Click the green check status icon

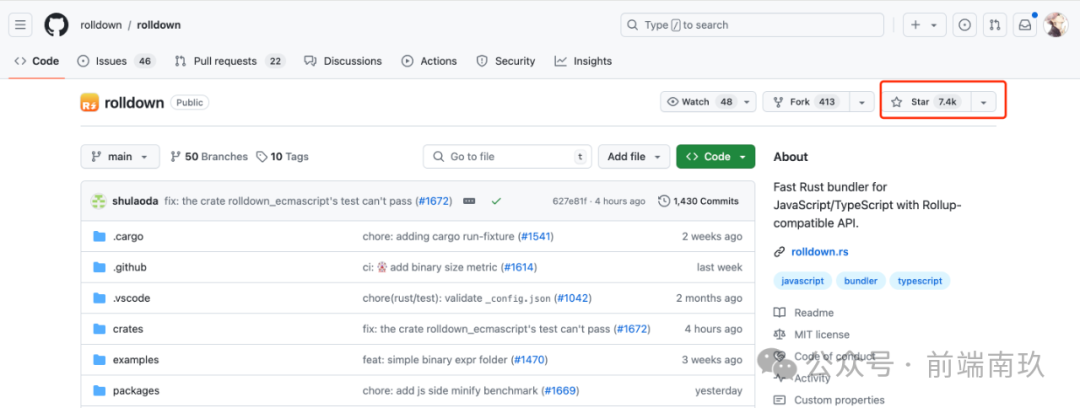click(495, 201)
